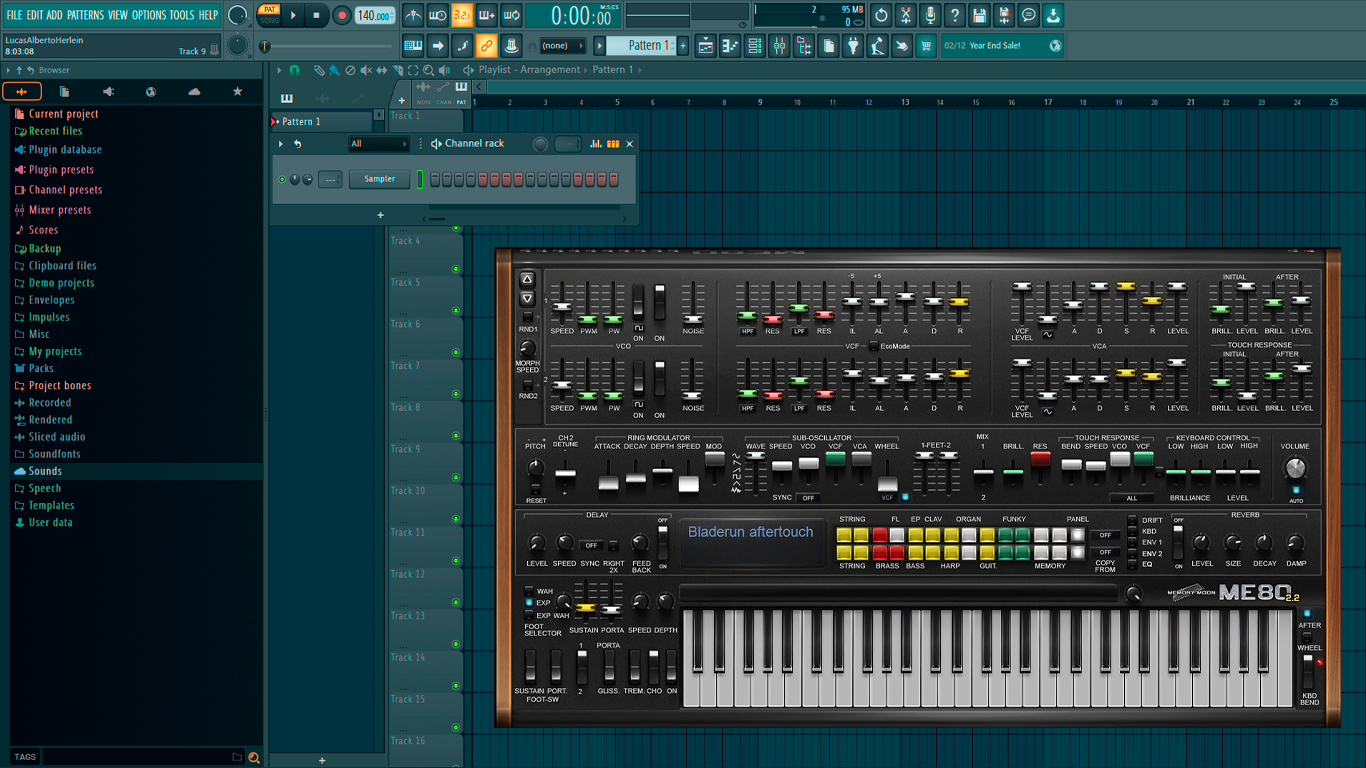The height and width of the screenshot is (768, 1366).
Task: Toggle ME80 EcoMode checkbox
Action: [x=874, y=346]
